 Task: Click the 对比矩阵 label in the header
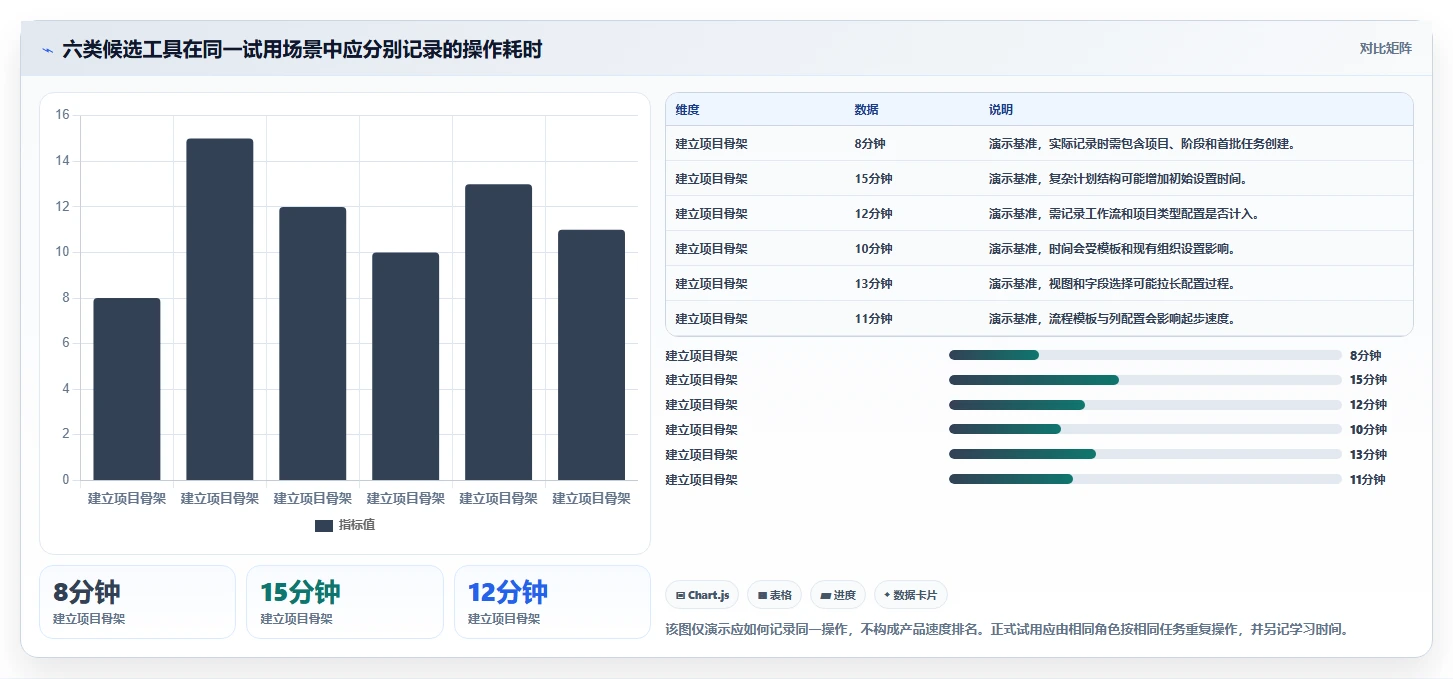pos(1385,48)
